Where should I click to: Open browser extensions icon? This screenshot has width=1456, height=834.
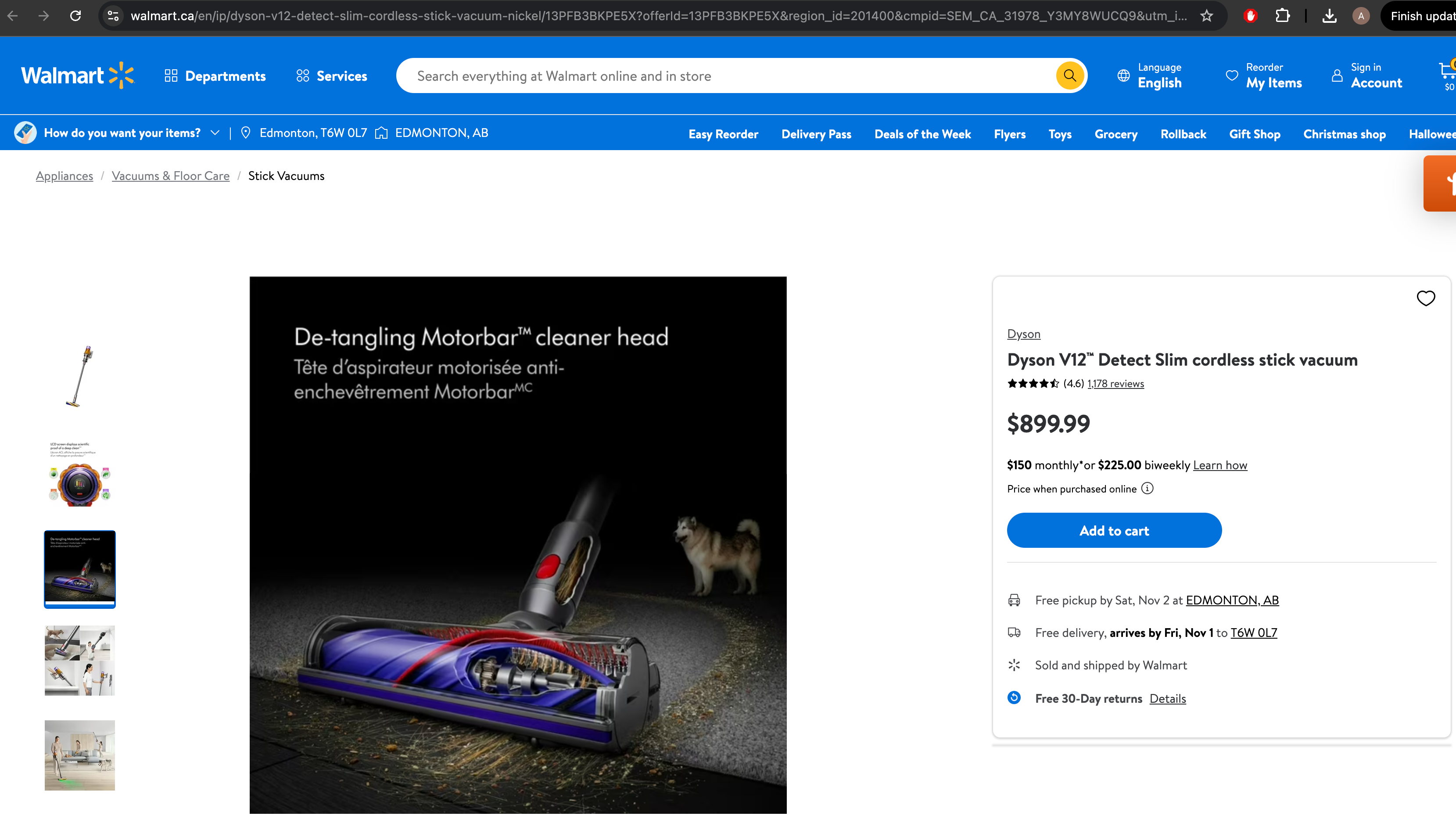point(1283,15)
